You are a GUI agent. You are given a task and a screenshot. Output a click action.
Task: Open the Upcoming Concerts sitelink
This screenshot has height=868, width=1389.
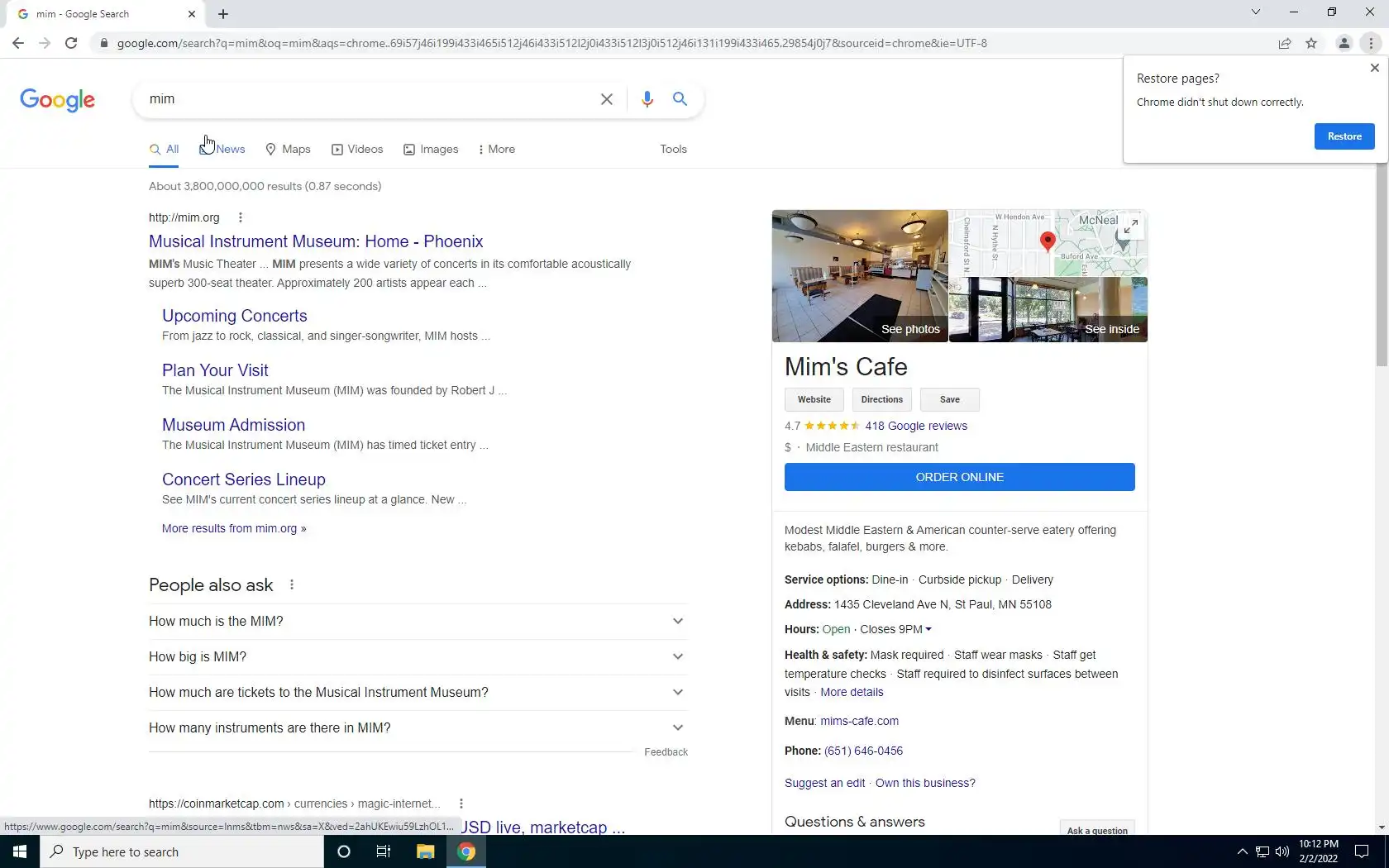235,316
